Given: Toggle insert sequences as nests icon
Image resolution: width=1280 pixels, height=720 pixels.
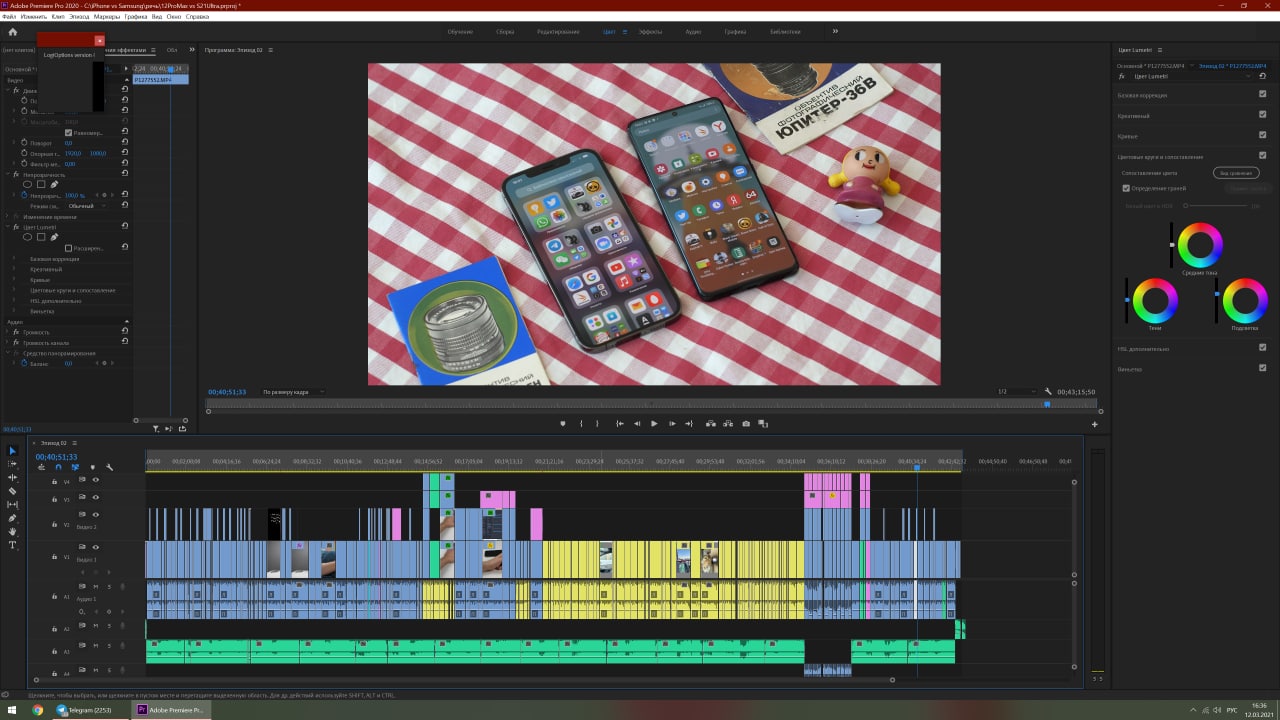Looking at the screenshot, I should tap(42, 467).
